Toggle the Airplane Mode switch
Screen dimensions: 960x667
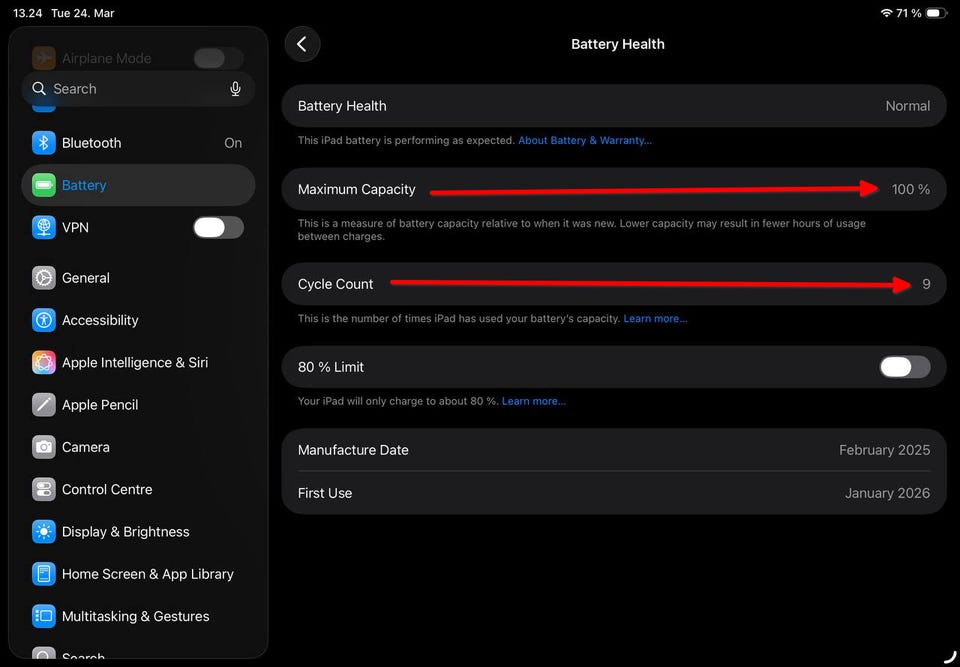point(218,58)
